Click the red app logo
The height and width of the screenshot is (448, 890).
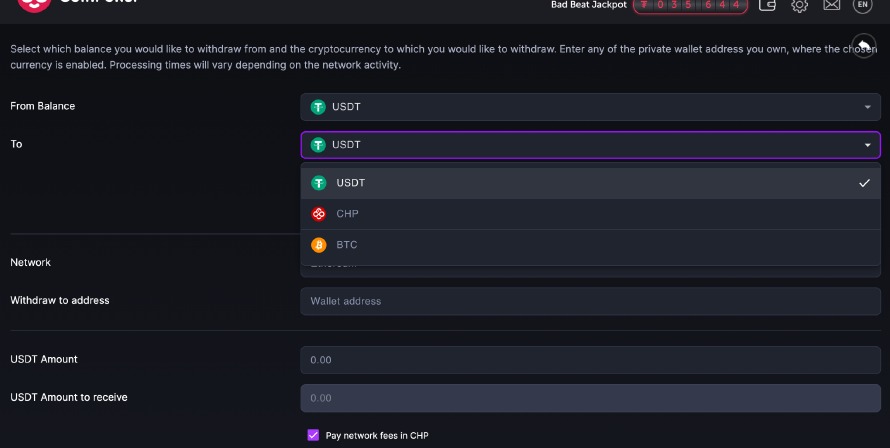point(33,4)
